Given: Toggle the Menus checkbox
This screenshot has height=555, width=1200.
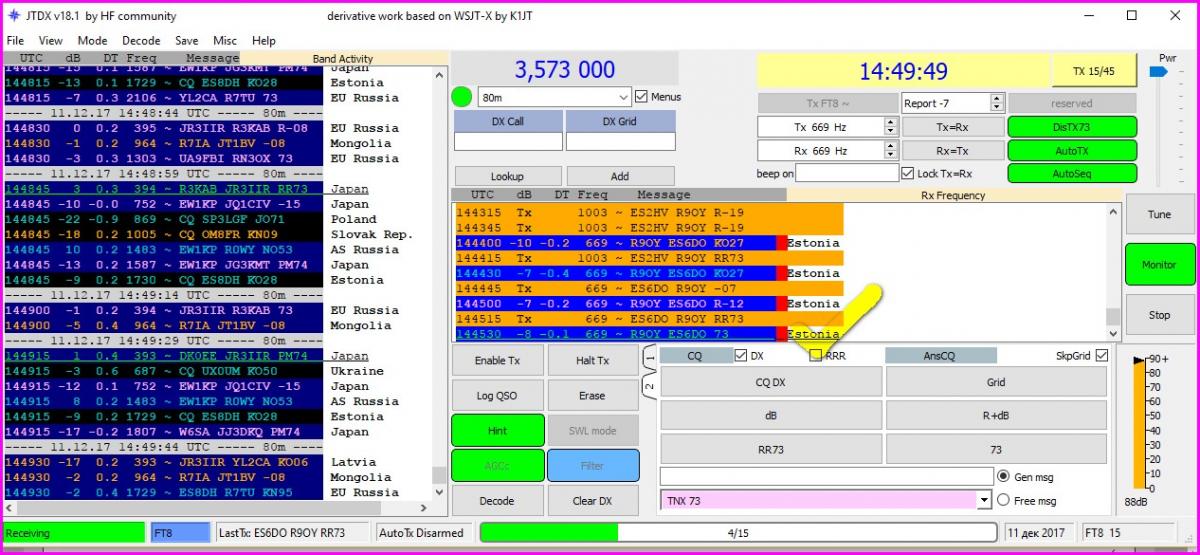Looking at the screenshot, I should tap(642, 97).
